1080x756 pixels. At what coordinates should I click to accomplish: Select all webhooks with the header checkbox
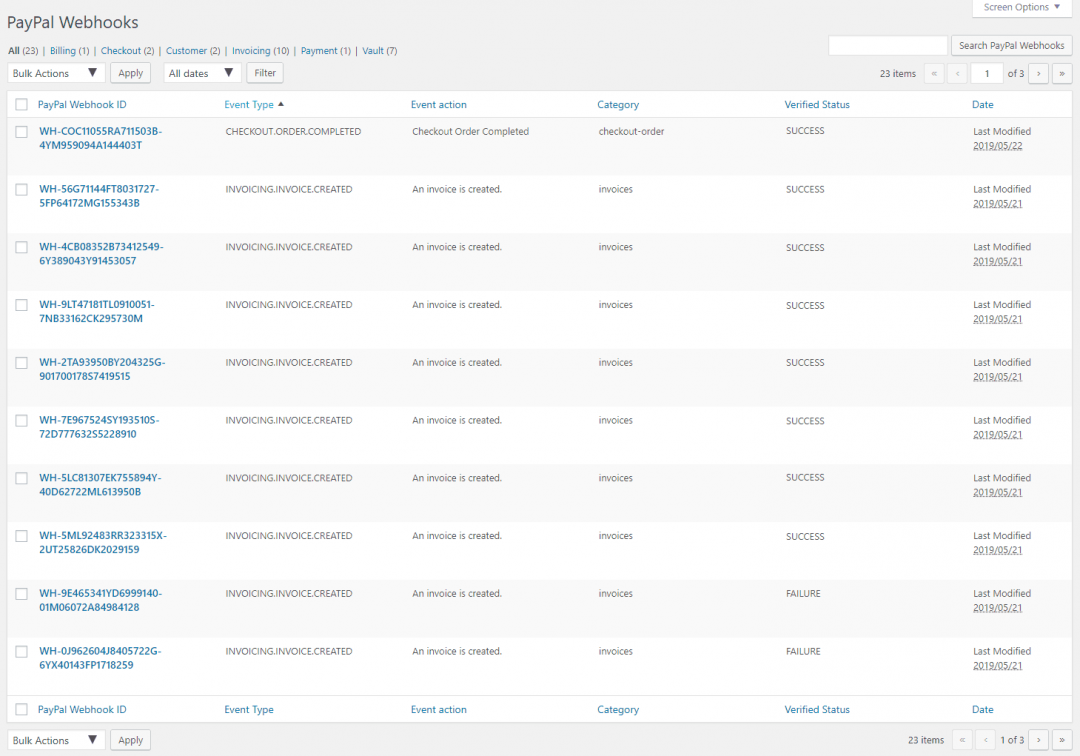coord(21,104)
